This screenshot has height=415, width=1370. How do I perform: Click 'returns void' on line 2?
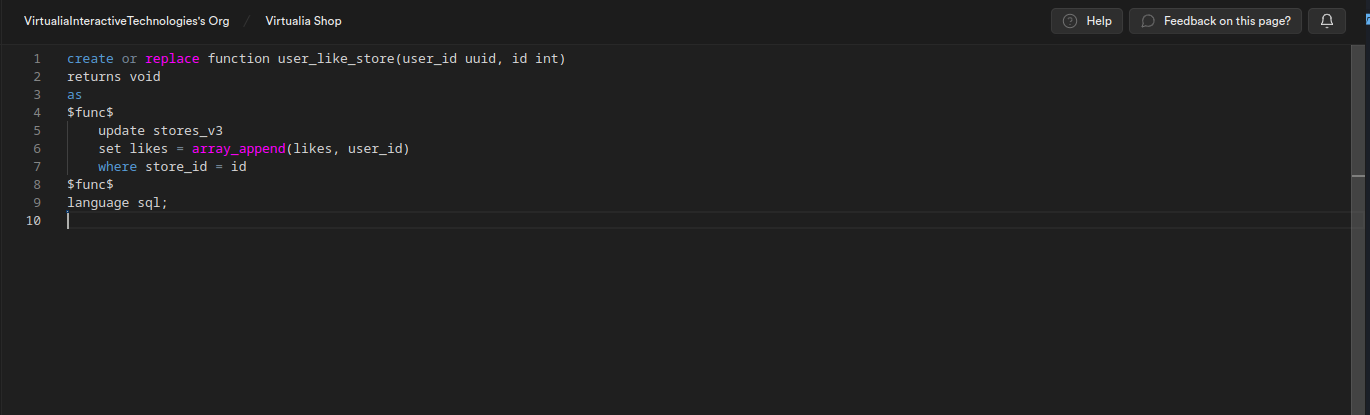coord(113,77)
